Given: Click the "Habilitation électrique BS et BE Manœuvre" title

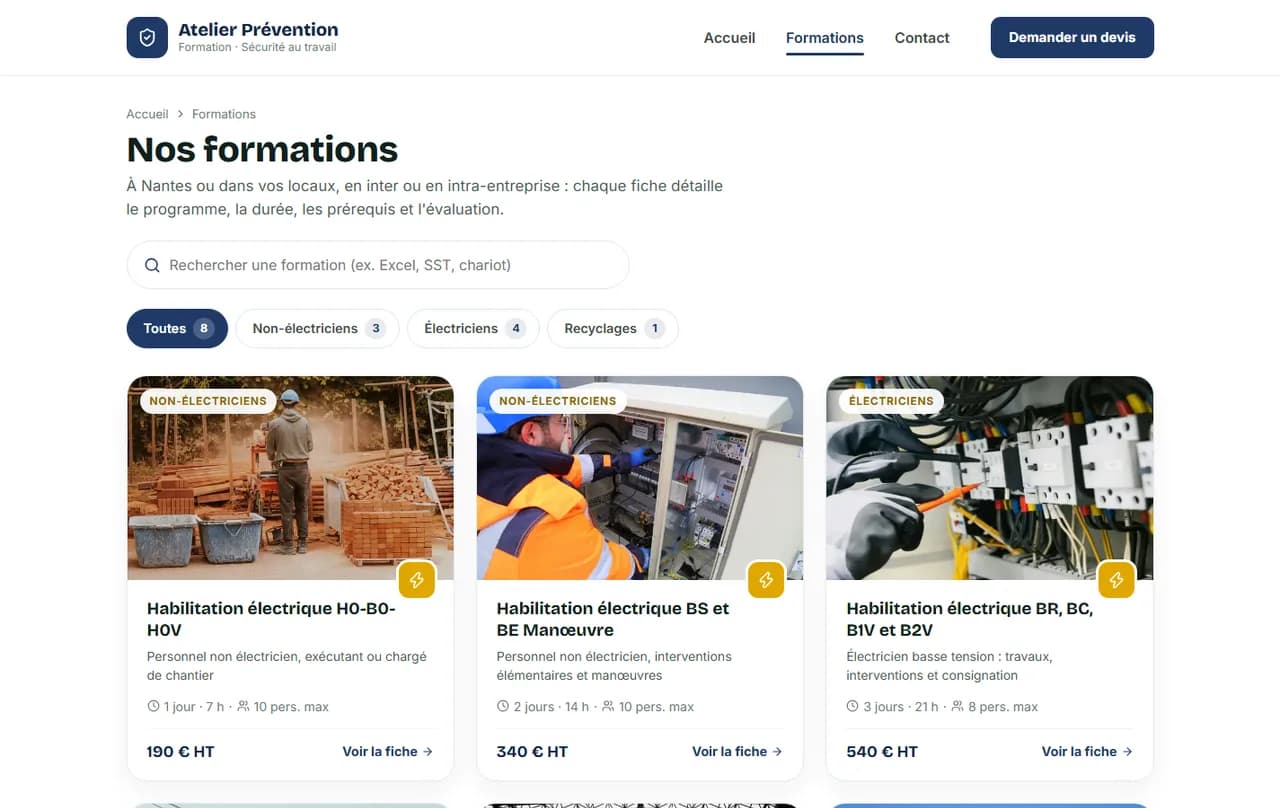Looking at the screenshot, I should click(x=613, y=619).
